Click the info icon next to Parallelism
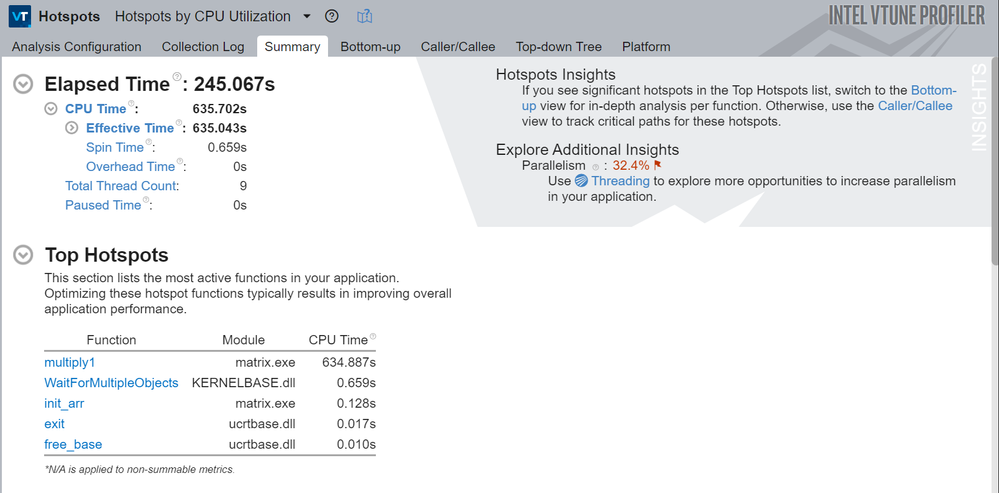 [596, 167]
